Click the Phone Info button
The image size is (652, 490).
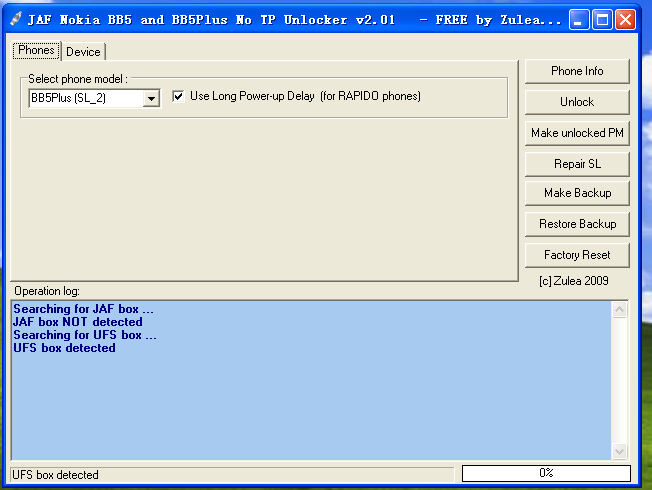click(x=577, y=71)
